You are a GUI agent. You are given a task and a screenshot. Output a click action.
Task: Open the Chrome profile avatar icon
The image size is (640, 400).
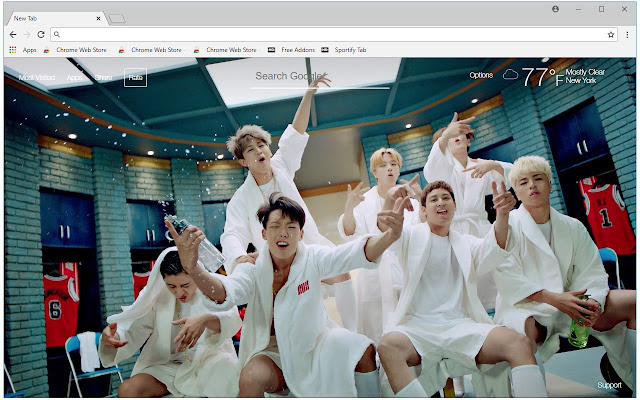[556, 9]
